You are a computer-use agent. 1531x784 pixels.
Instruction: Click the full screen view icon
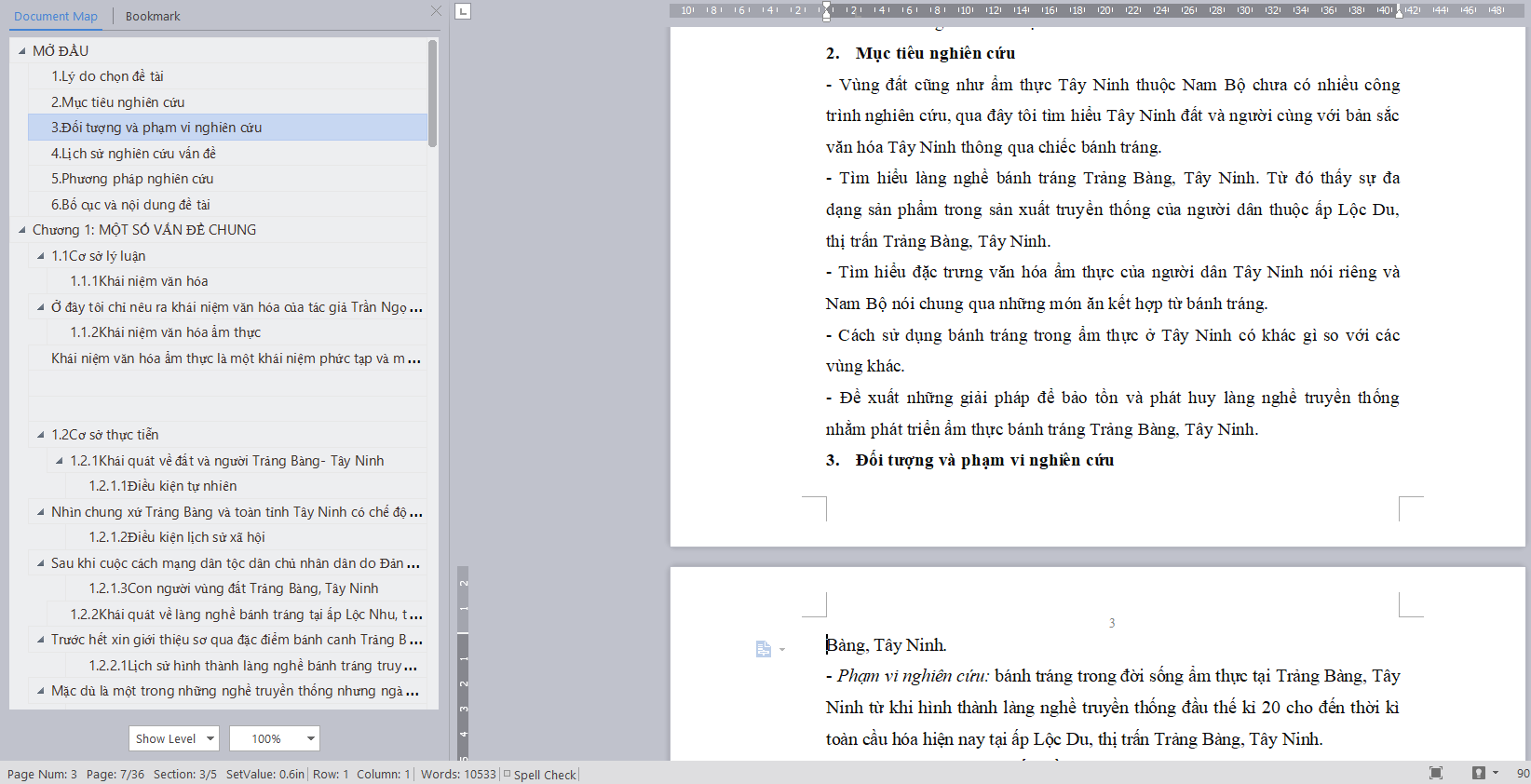(1436, 773)
